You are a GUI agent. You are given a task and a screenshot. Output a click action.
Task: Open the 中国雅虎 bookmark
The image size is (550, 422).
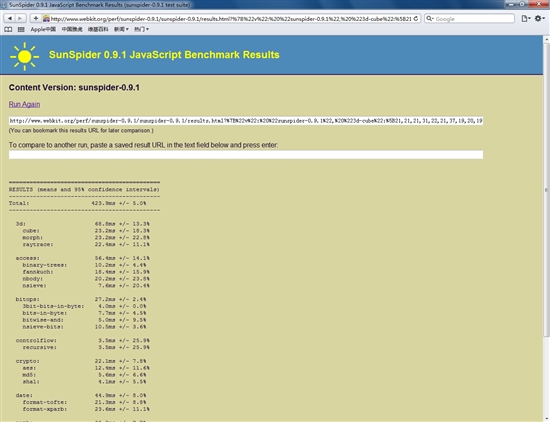click(72, 29)
